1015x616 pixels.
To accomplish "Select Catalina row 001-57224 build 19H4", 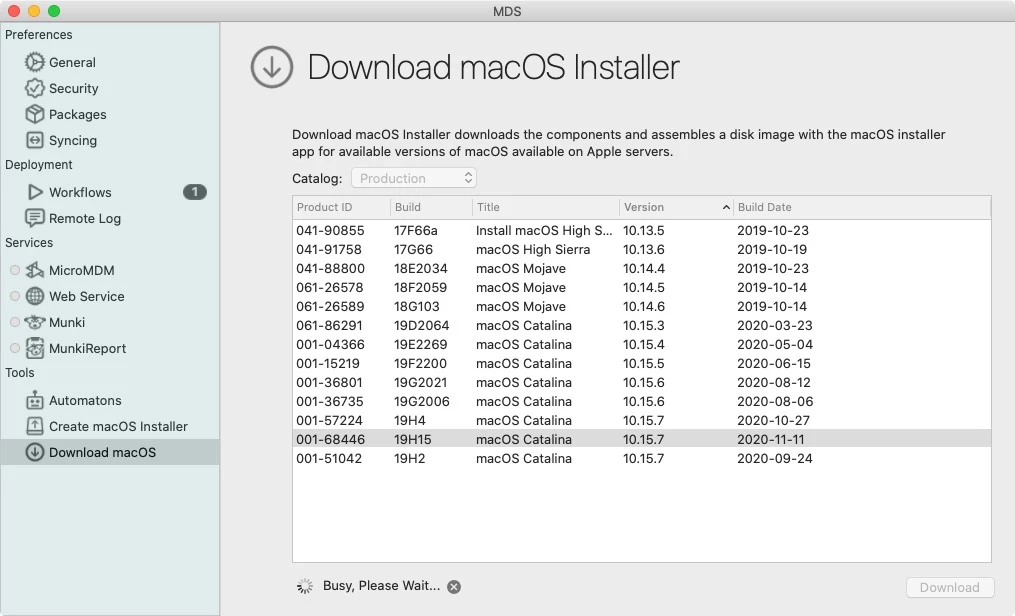I will click(x=641, y=420).
